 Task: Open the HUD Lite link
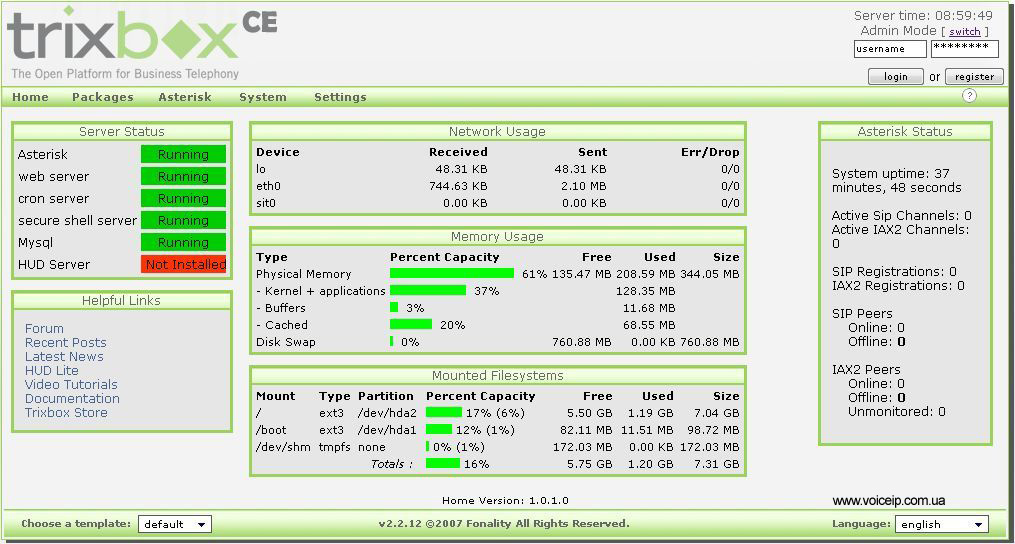[52, 370]
